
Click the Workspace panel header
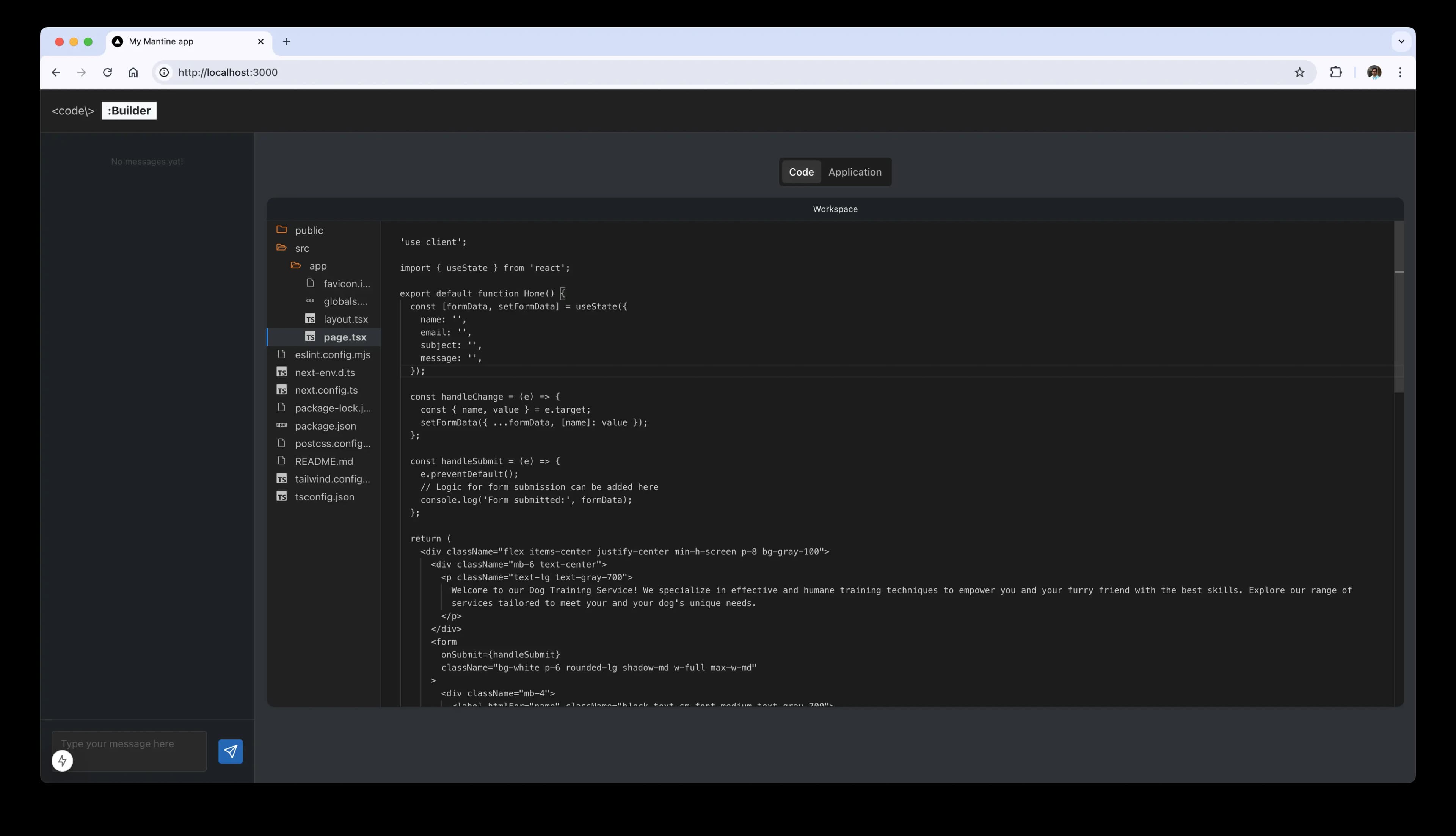[x=835, y=209]
